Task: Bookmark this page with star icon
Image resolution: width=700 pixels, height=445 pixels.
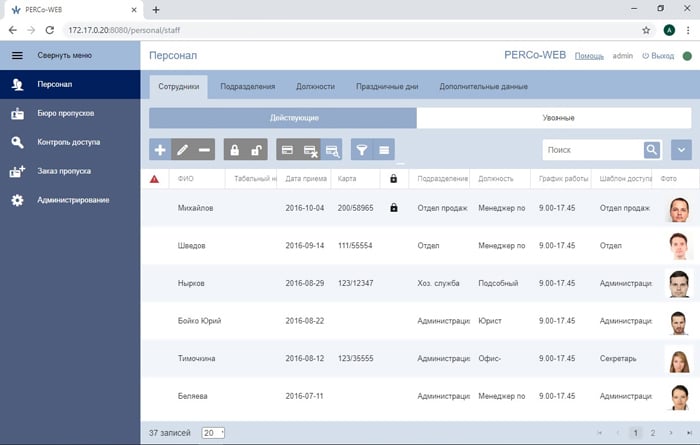Action: pyautogui.click(x=646, y=30)
